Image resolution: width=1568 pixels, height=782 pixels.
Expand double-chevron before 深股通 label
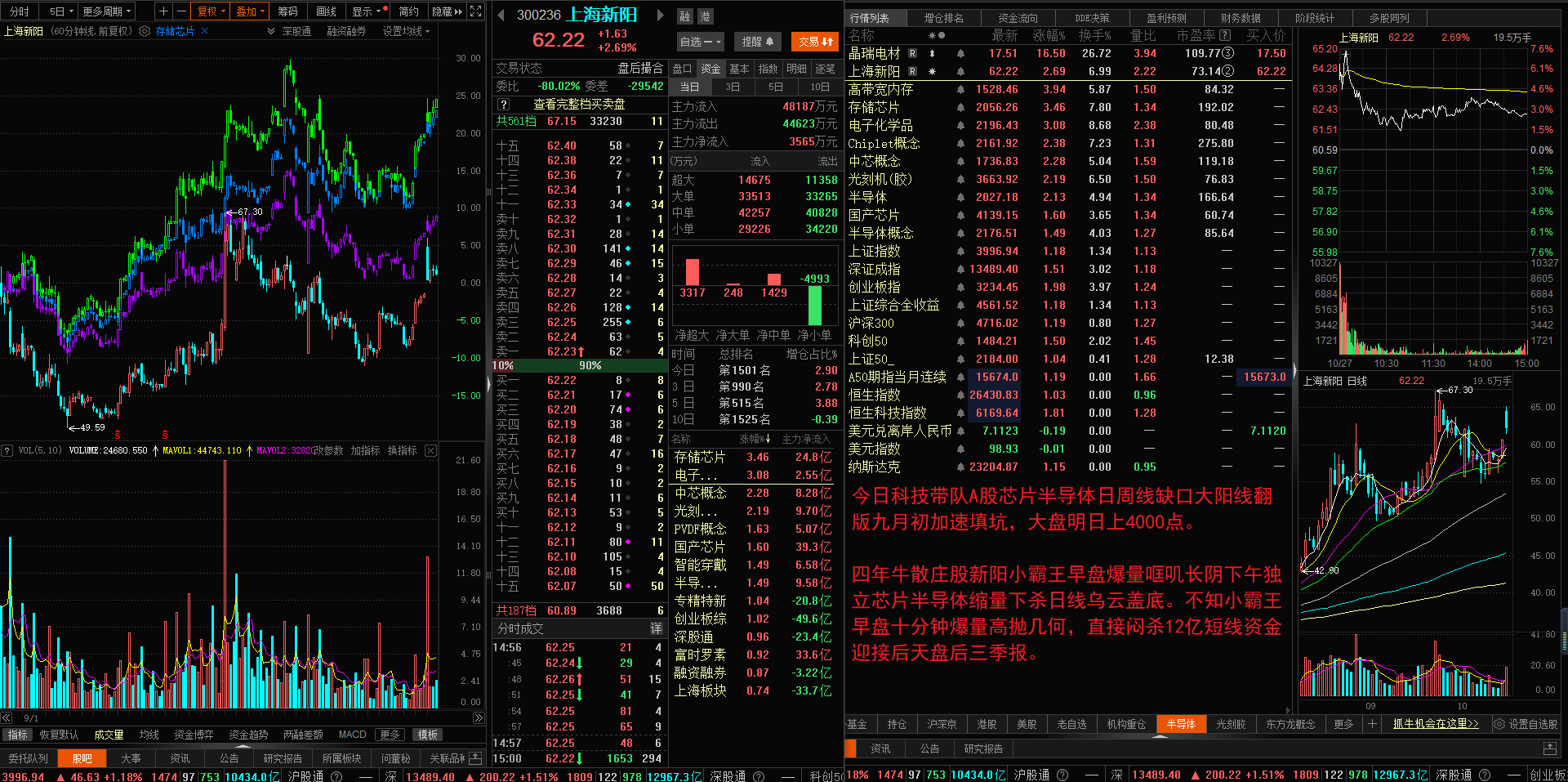[271, 31]
